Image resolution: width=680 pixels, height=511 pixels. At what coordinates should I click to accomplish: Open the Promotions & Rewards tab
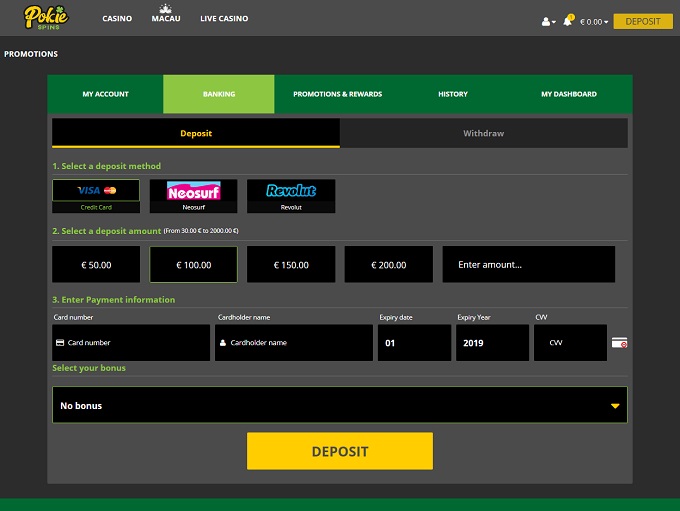(x=337, y=94)
